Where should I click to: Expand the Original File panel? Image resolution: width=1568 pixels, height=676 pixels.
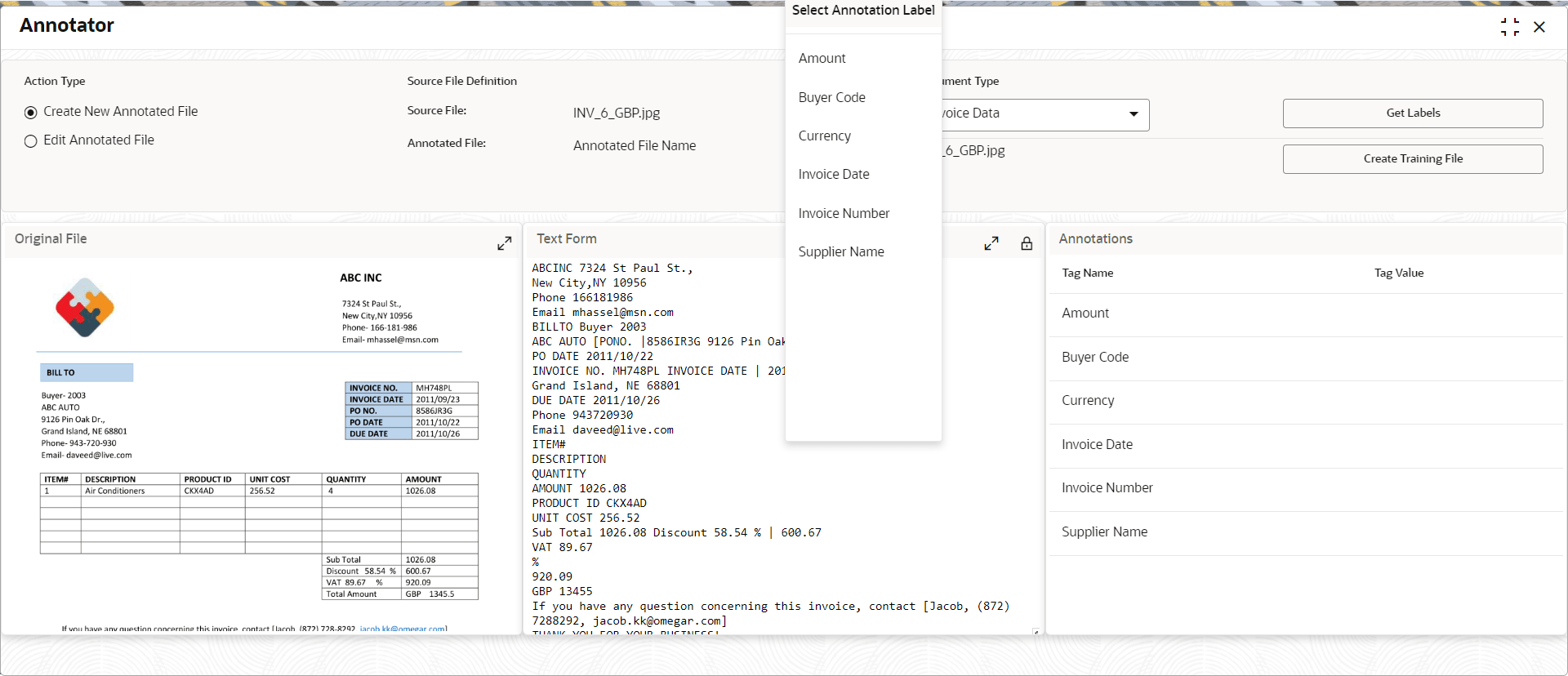coord(505,243)
